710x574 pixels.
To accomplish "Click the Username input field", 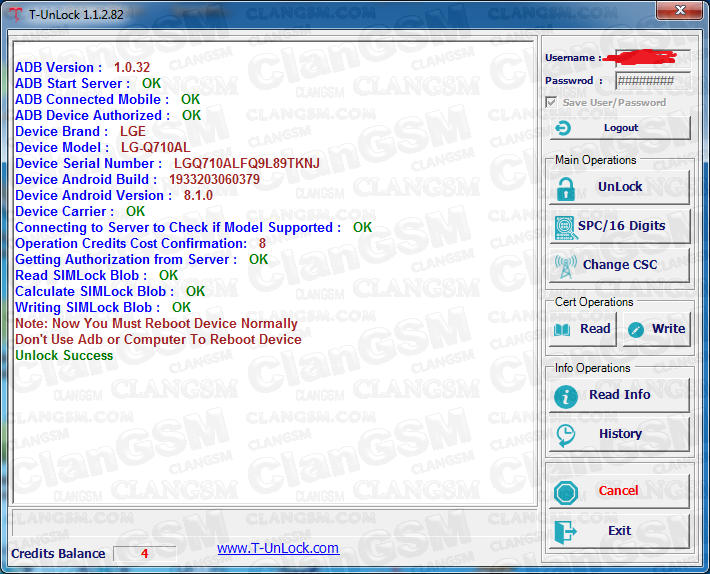I will [x=653, y=58].
